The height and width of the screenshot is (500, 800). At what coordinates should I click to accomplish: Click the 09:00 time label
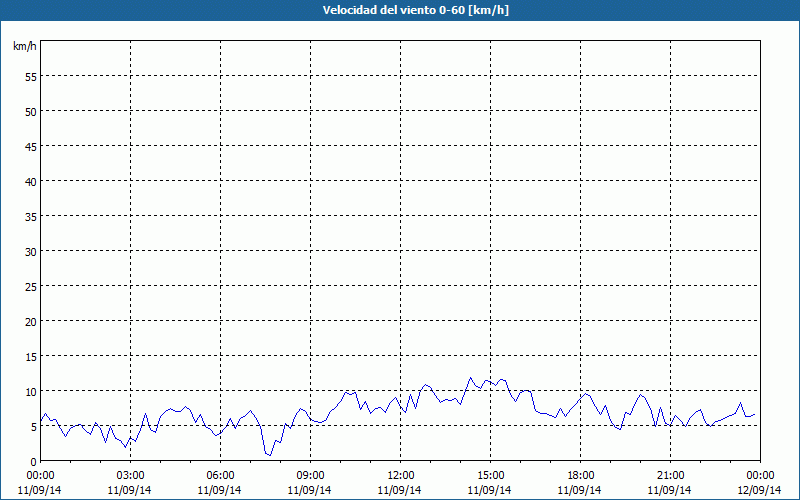click(x=310, y=475)
